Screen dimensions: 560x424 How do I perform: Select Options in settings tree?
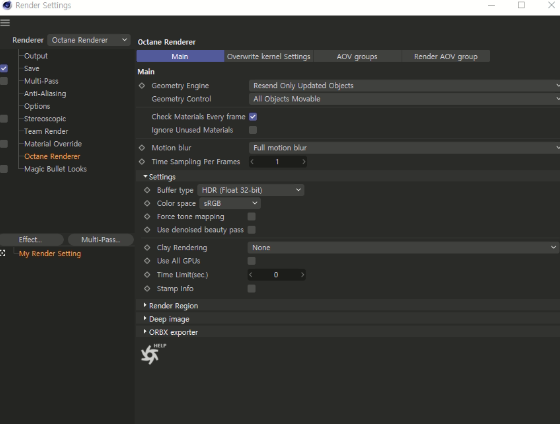[x=37, y=106]
